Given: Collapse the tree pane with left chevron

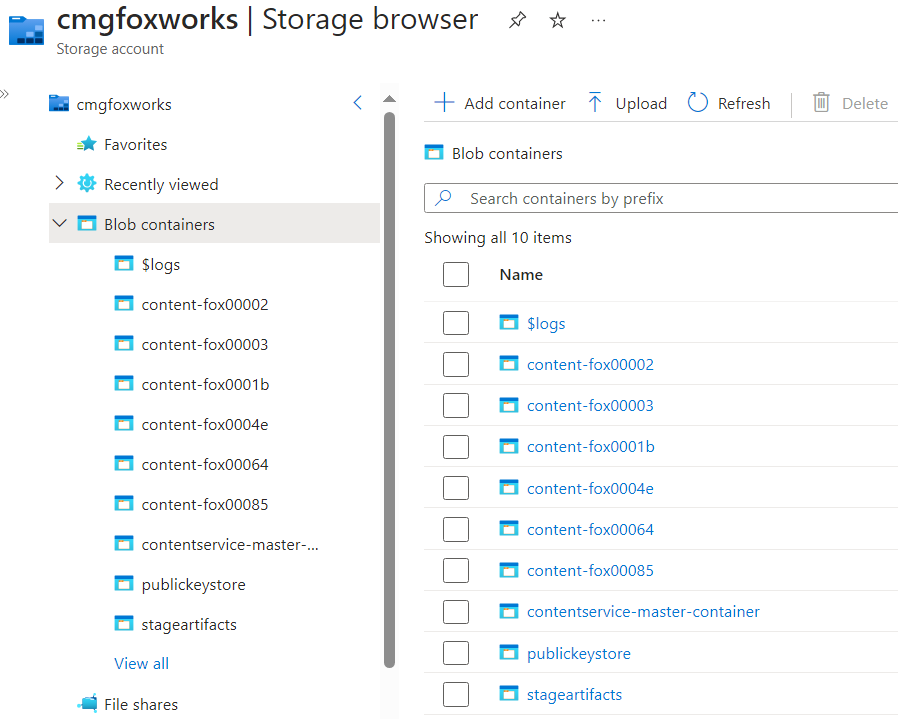Looking at the screenshot, I should pos(357,103).
